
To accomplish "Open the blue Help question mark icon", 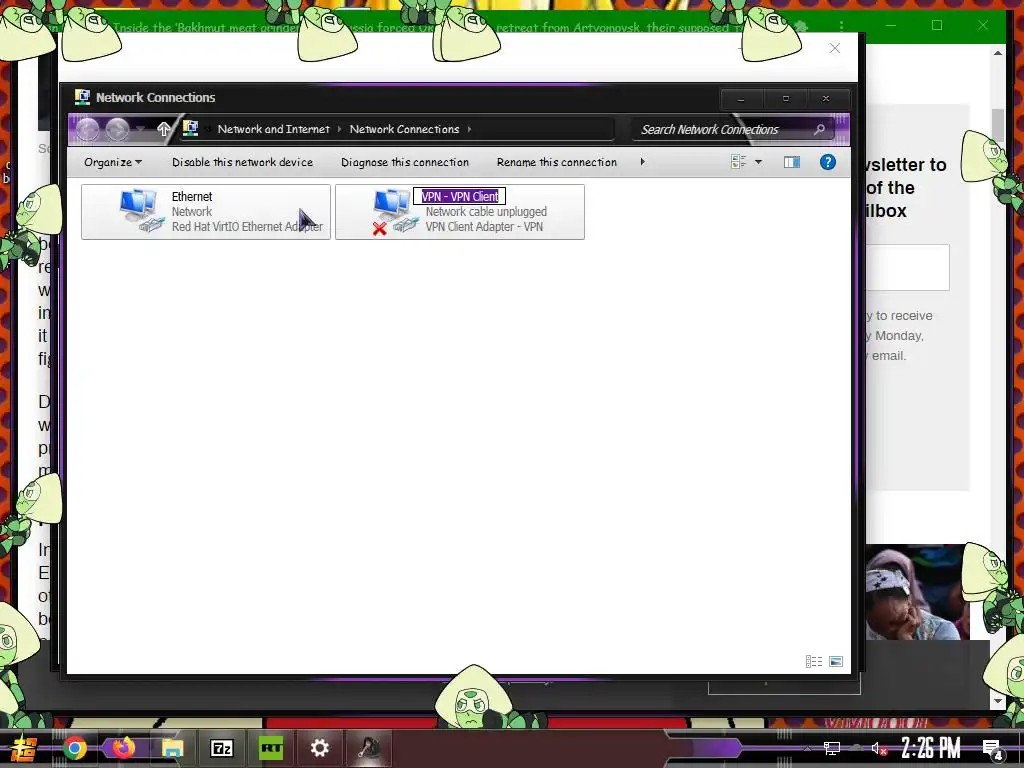I will tap(827, 162).
